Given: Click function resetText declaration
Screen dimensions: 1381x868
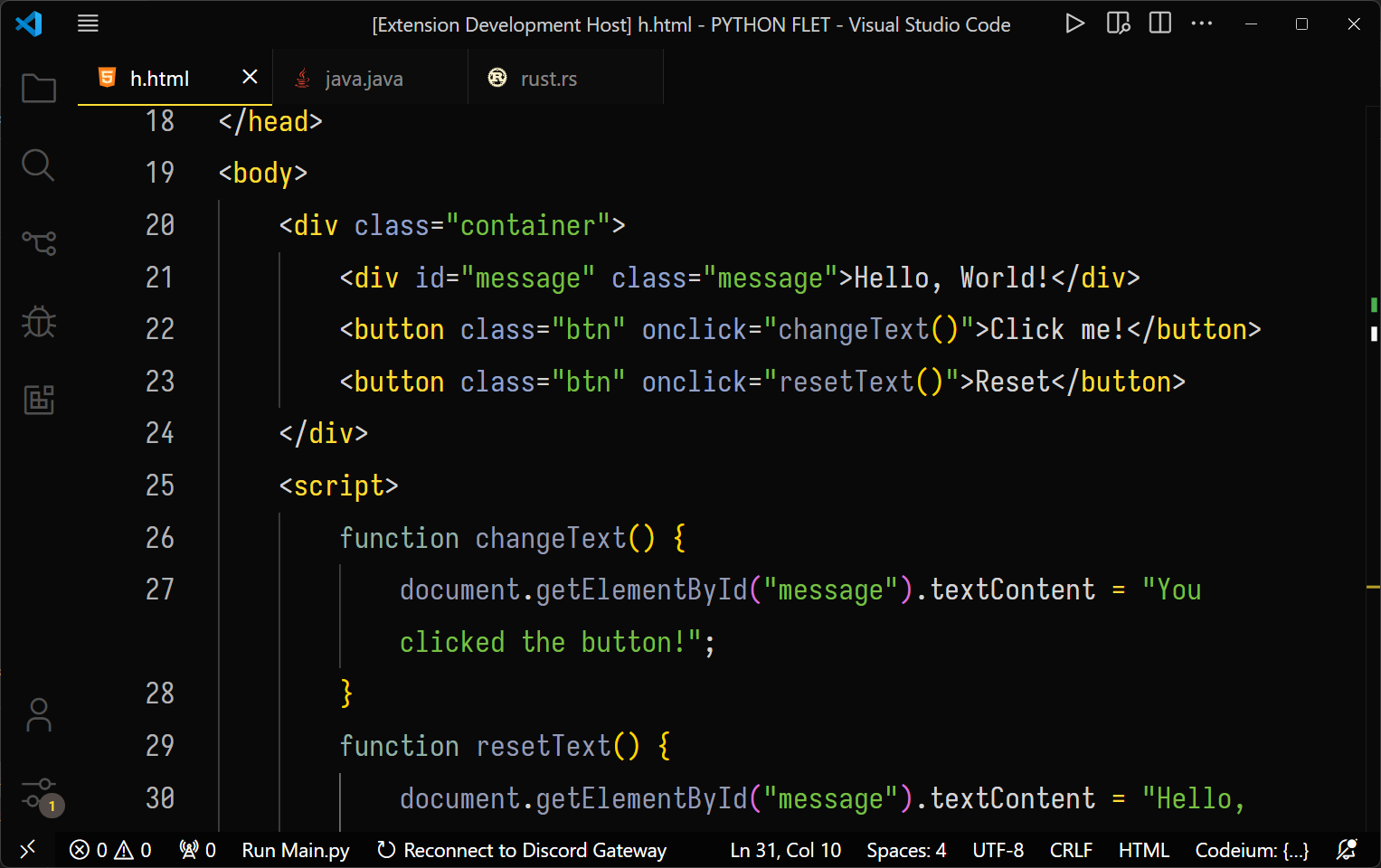Looking at the screenshot, I should pos(505,746).
